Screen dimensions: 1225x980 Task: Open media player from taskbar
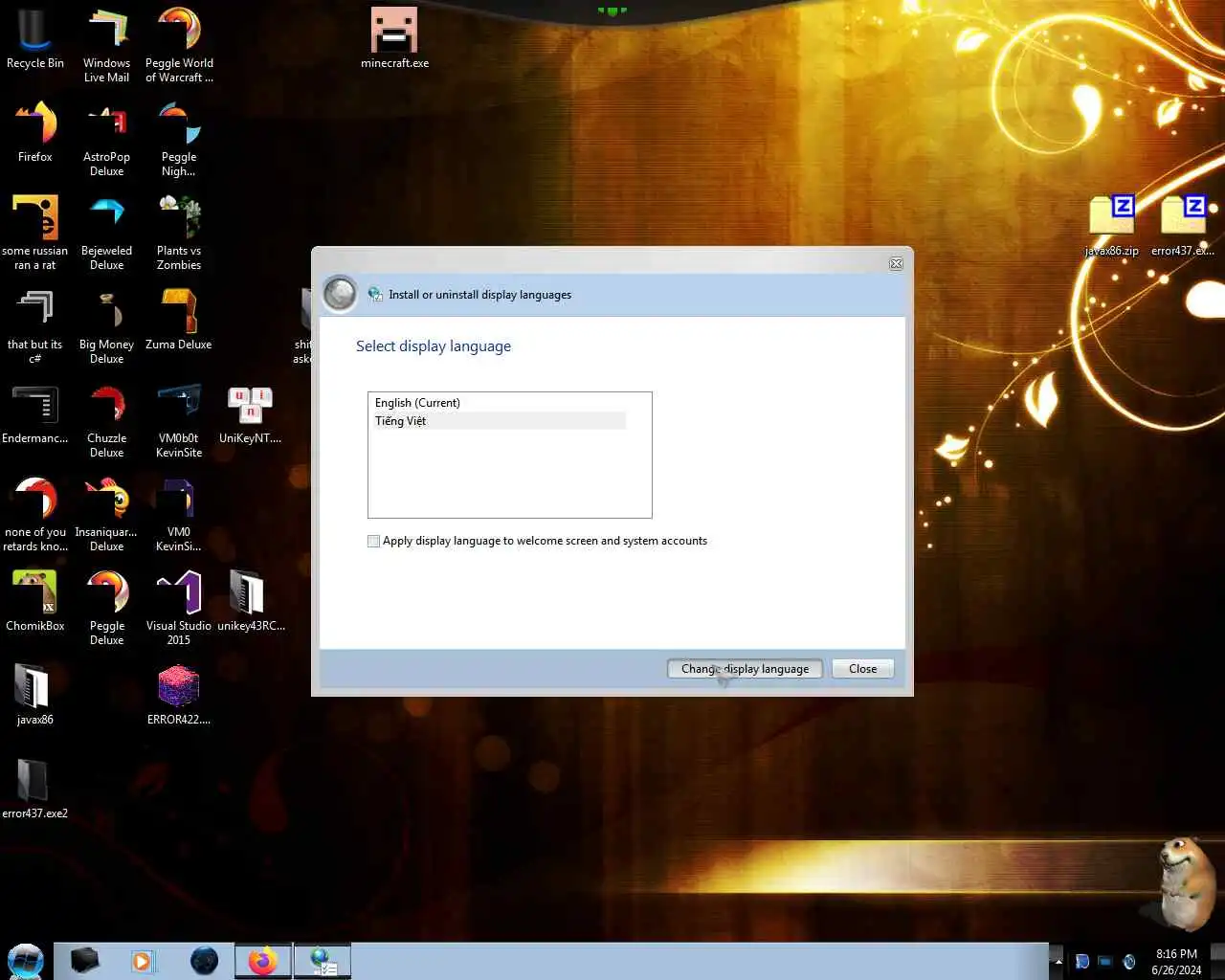[x=143, y=961]
